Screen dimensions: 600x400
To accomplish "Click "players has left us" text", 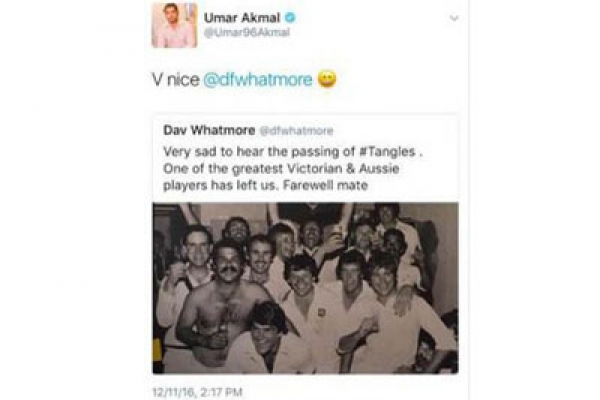I will click(222, 186).
